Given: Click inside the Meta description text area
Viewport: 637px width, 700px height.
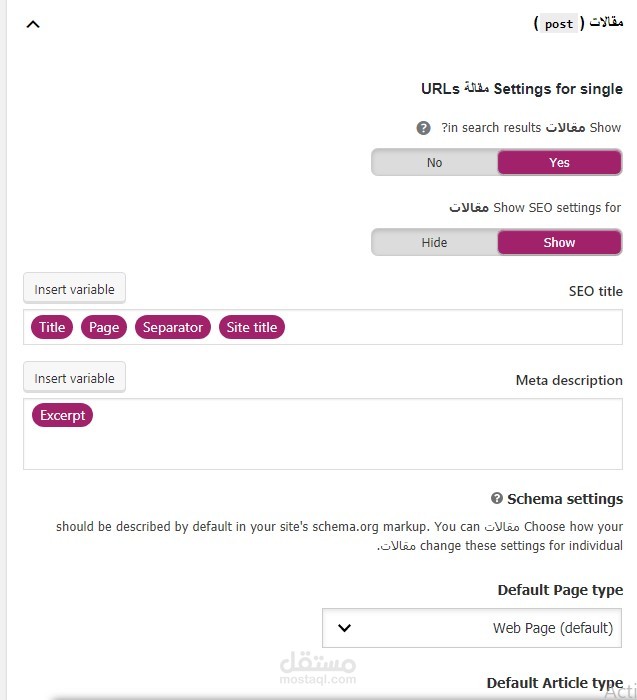Looking at the screenshot, I should pyautogui.click(x=322, y=445).
